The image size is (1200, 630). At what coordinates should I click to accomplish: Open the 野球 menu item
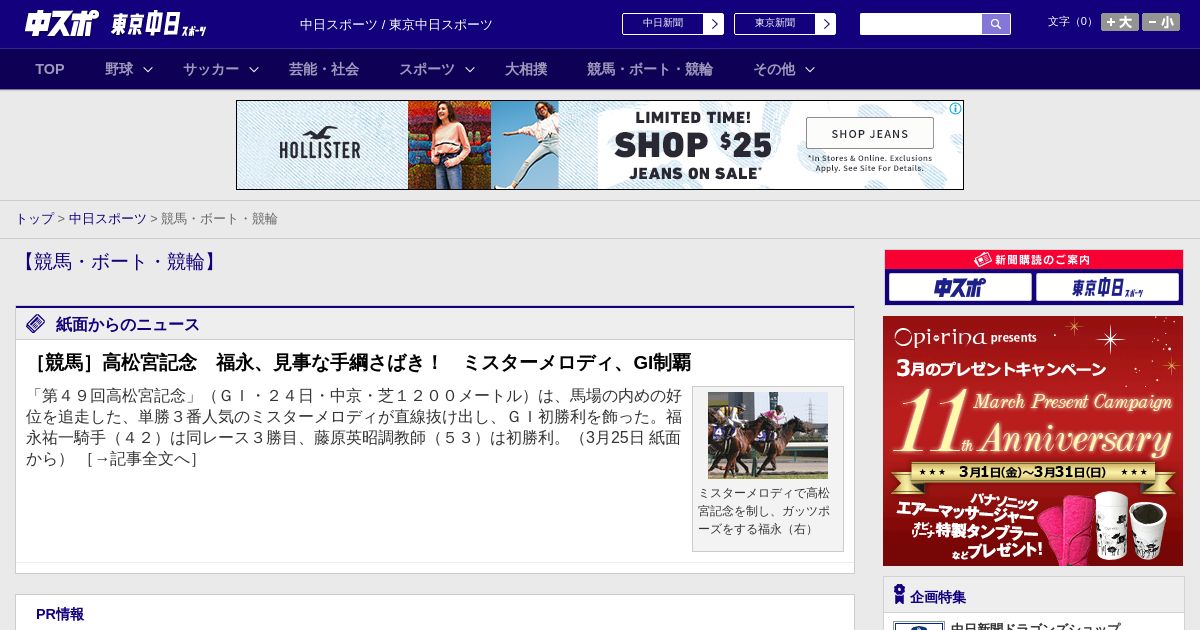(119, 69)
